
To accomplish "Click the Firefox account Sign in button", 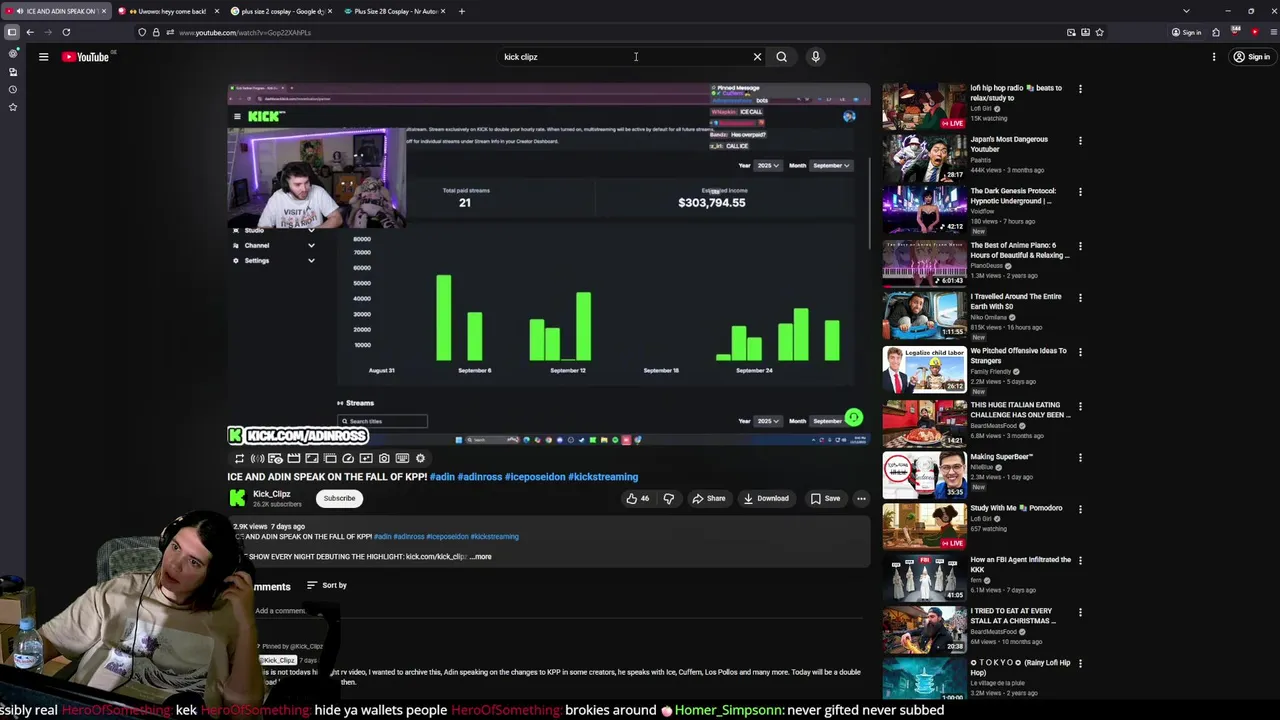I will point(1186,32).
